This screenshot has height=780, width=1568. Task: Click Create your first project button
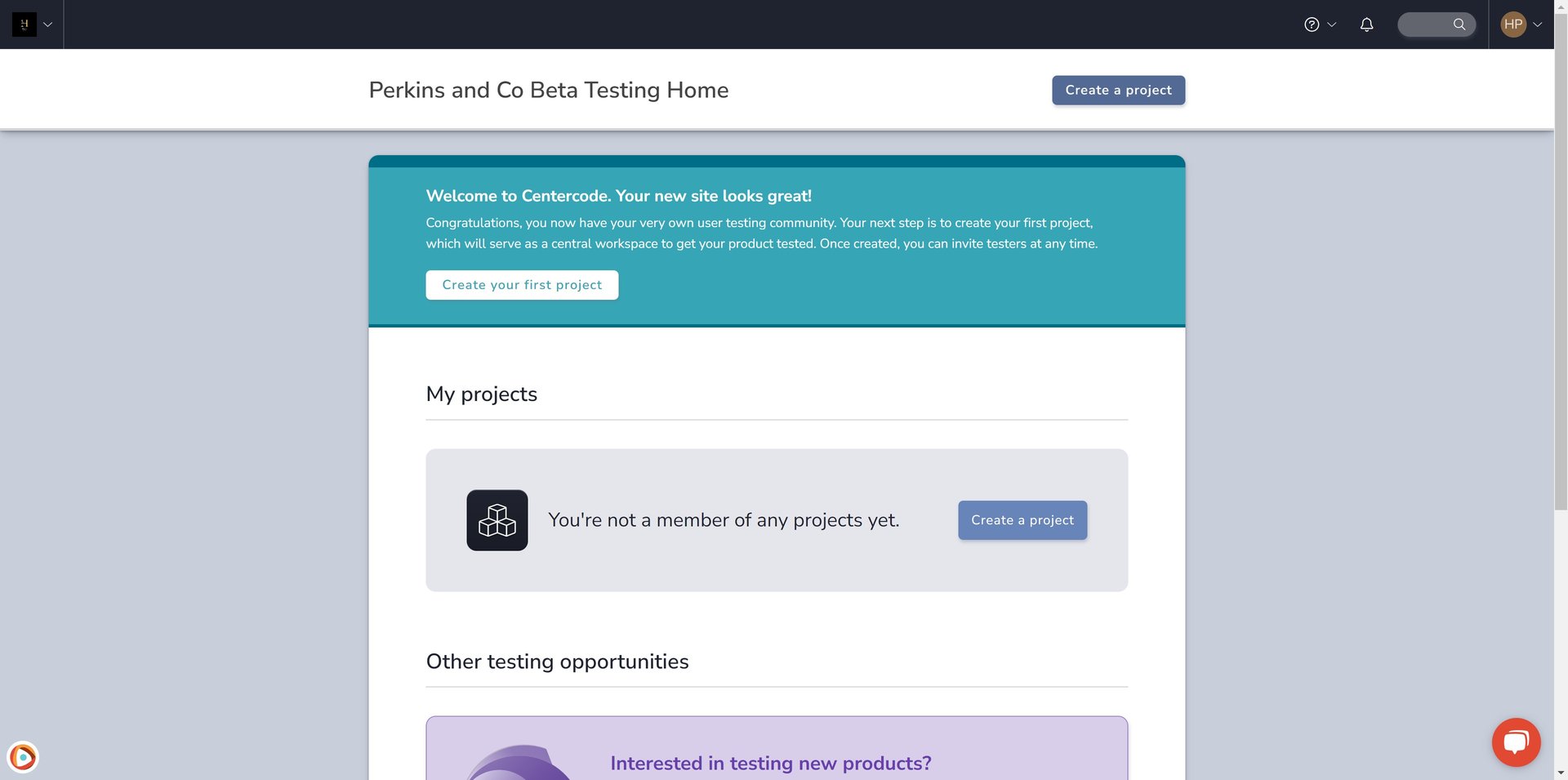click(x=522, y=285)
